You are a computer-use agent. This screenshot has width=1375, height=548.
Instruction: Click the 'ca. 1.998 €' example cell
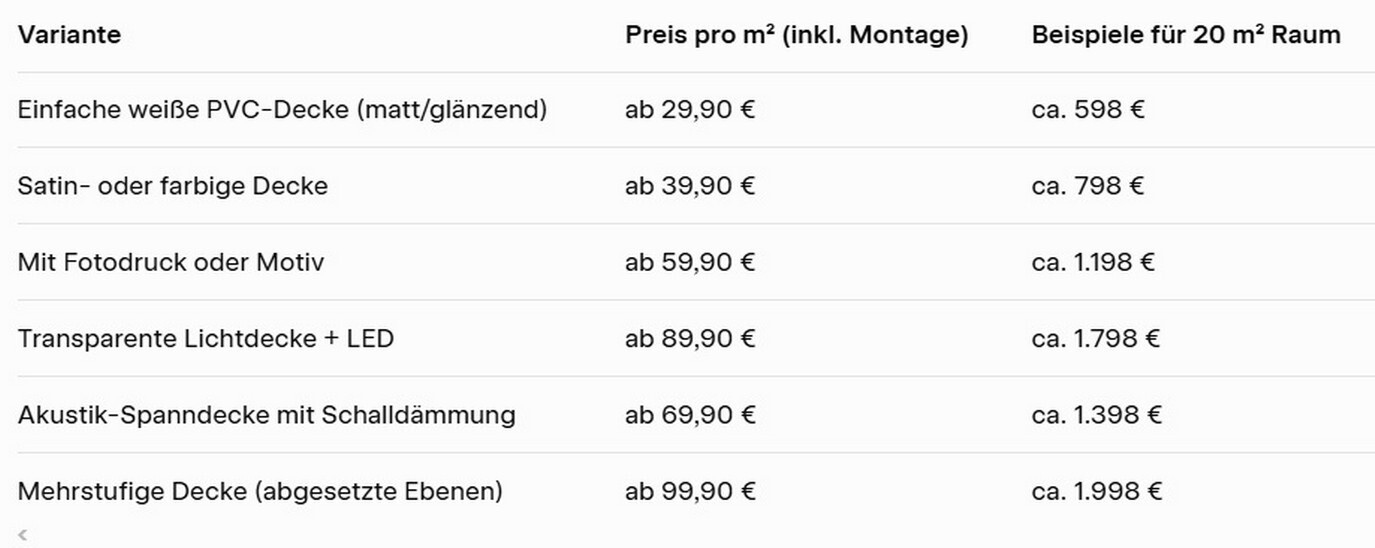click(1097, 492)
